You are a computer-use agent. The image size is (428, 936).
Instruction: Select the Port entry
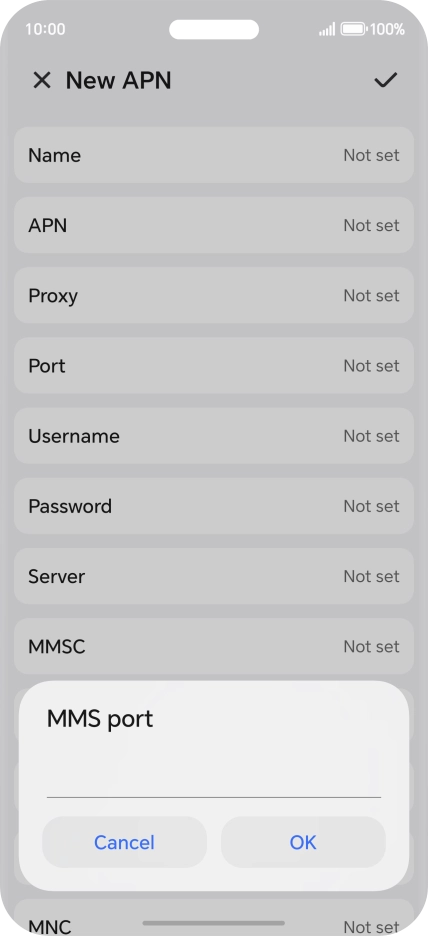pos(214,365)
